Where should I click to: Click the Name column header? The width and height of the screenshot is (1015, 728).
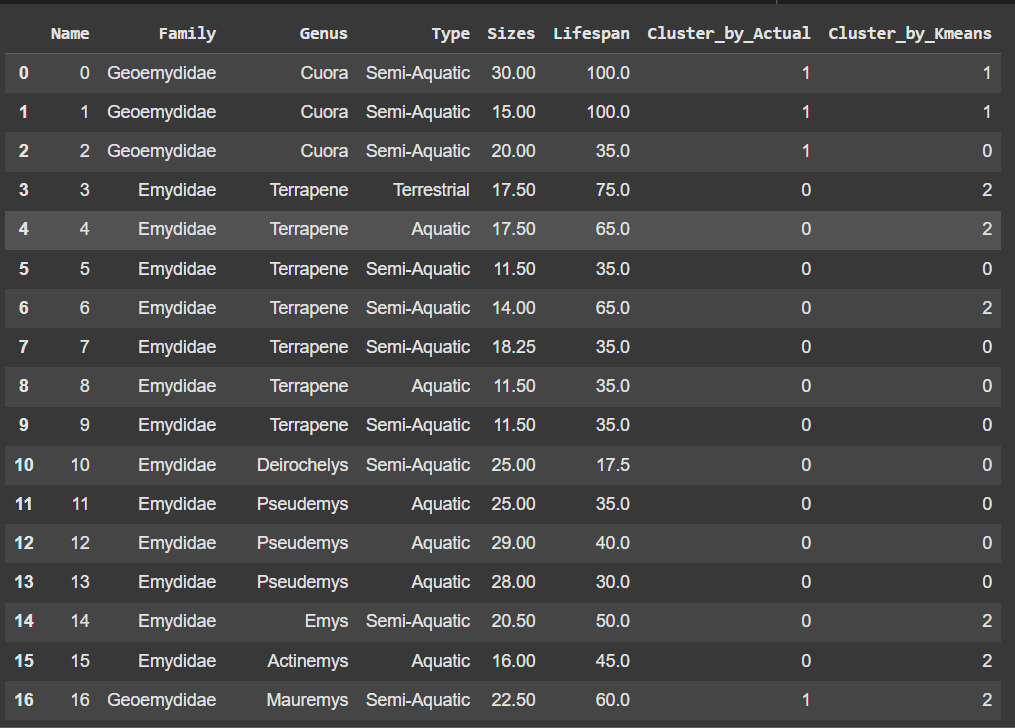pos(70,34)
